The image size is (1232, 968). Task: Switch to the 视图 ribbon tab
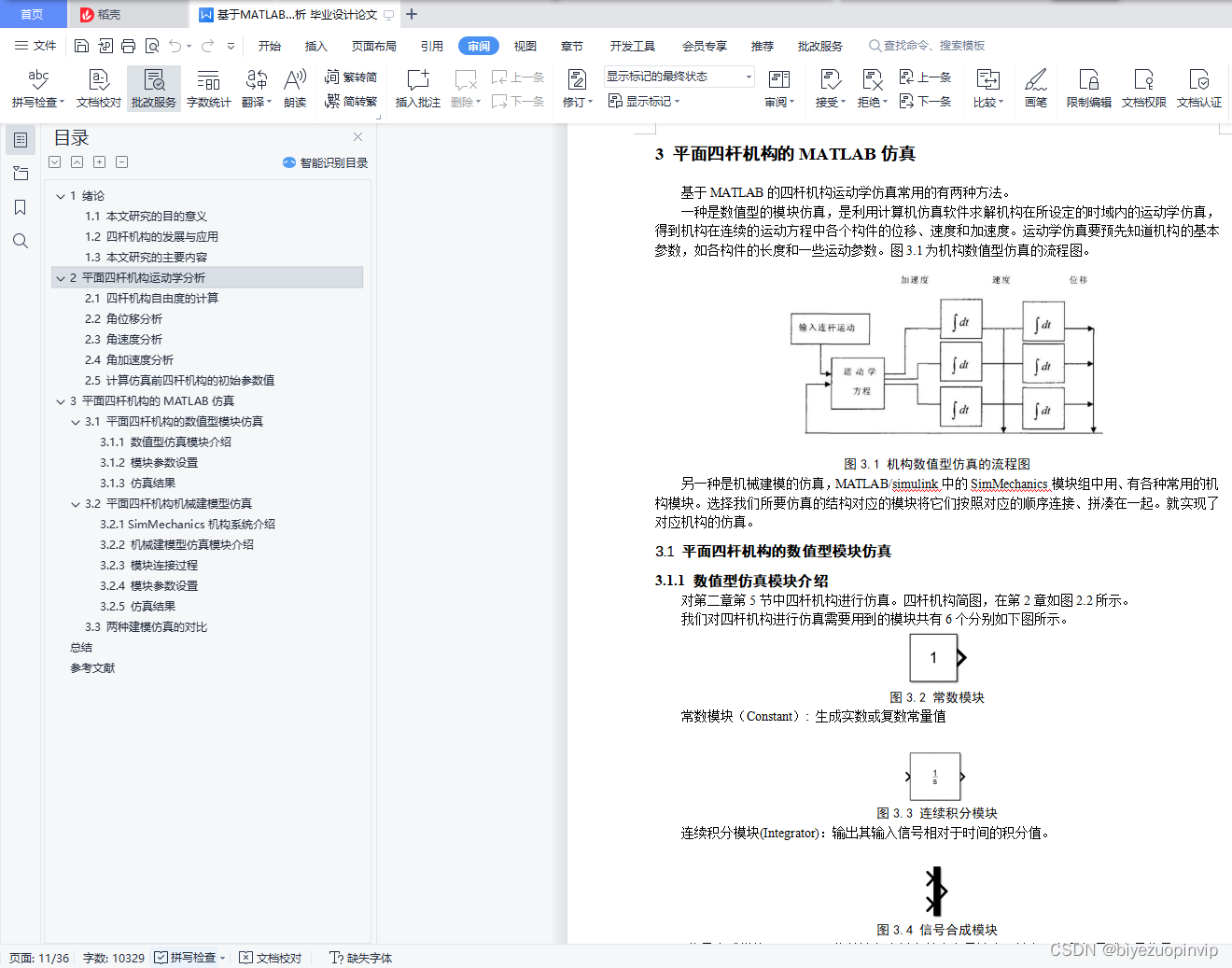click(525, 46)
